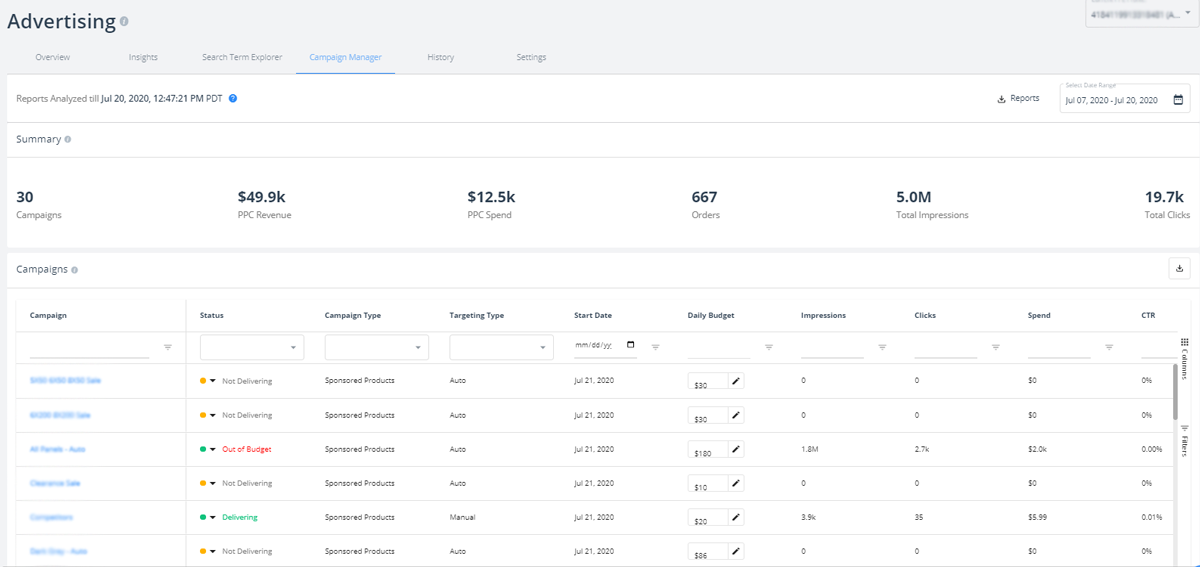Click the download icon in Campaigns section
The image size is (1200, 567).
tap(1179, 268)
